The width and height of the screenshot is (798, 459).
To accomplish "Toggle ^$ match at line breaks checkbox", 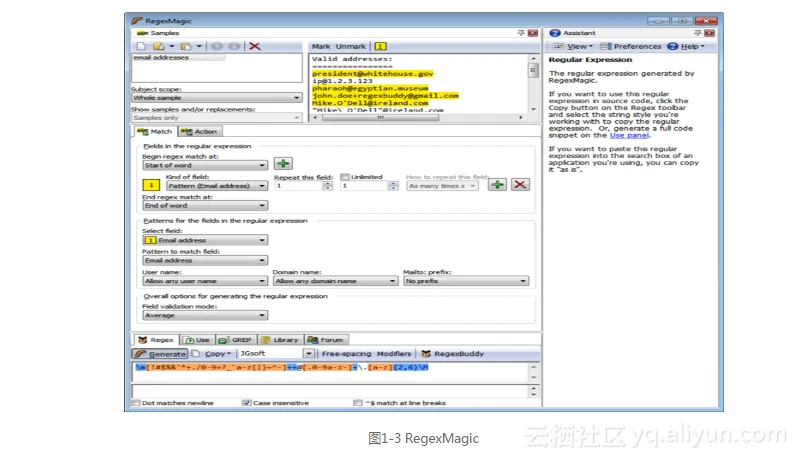I will click(358, 403).
